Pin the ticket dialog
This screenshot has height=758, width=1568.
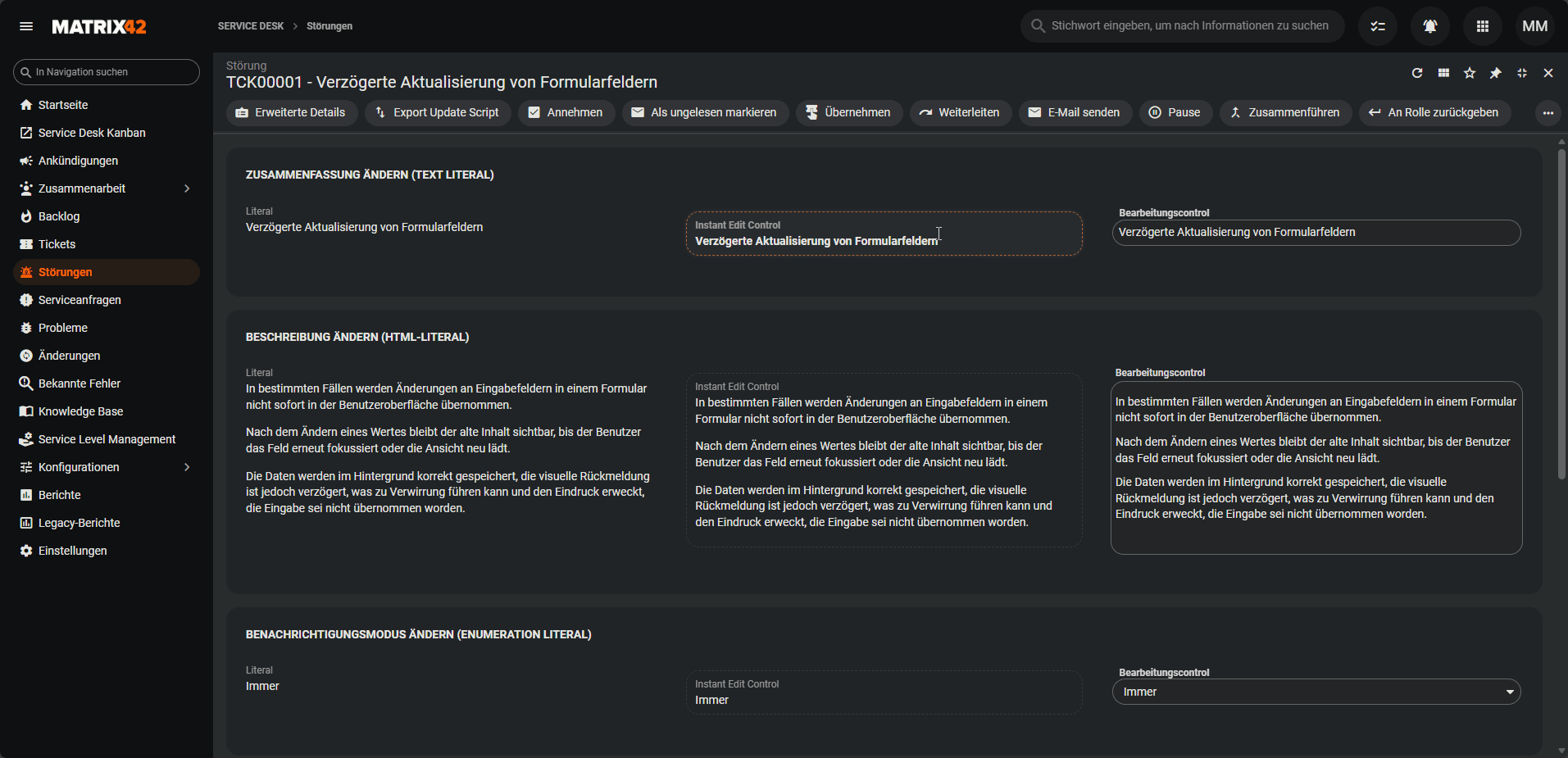(x=1496, y=73)
